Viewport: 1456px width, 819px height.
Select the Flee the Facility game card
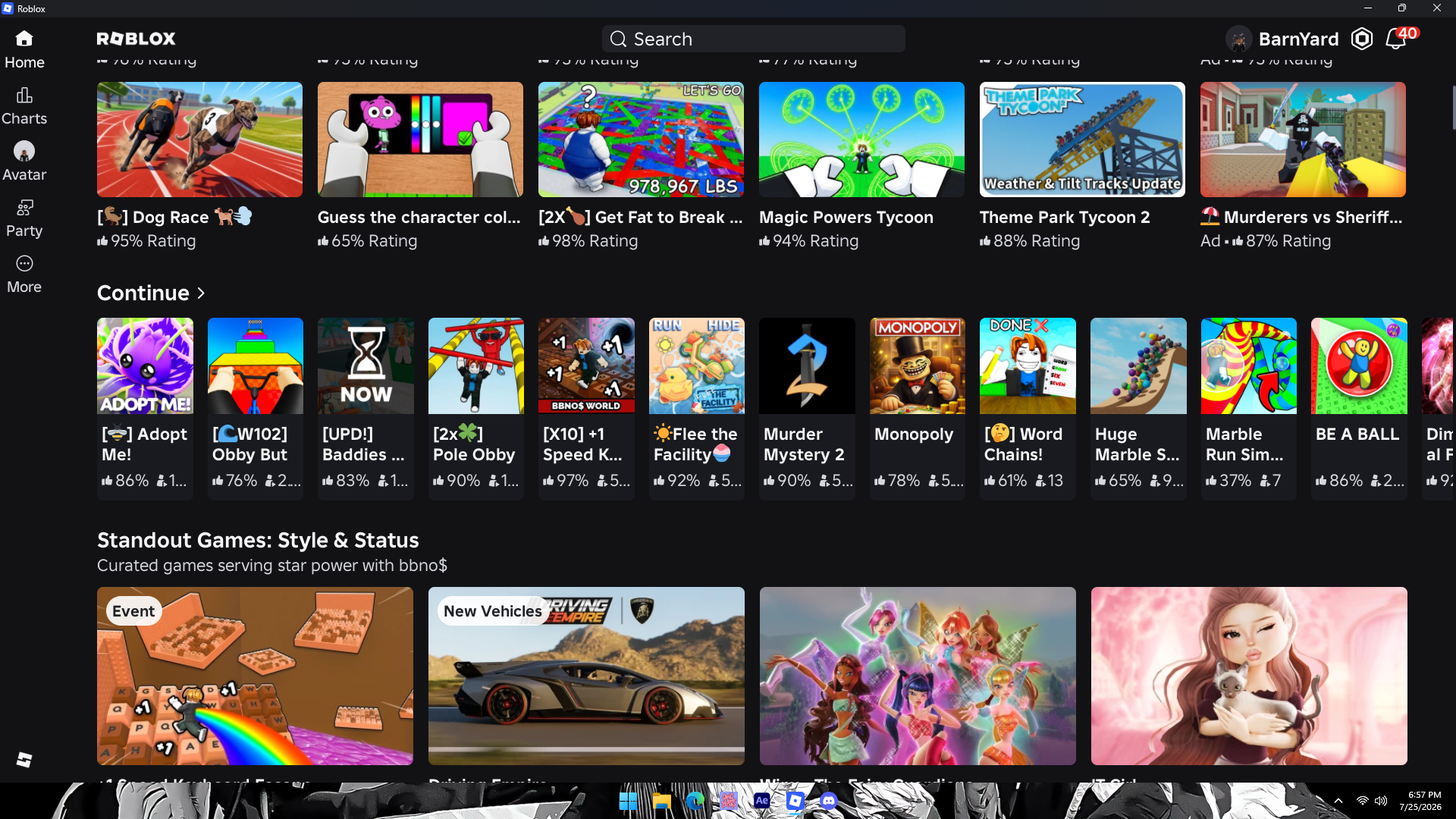[697, 408]
